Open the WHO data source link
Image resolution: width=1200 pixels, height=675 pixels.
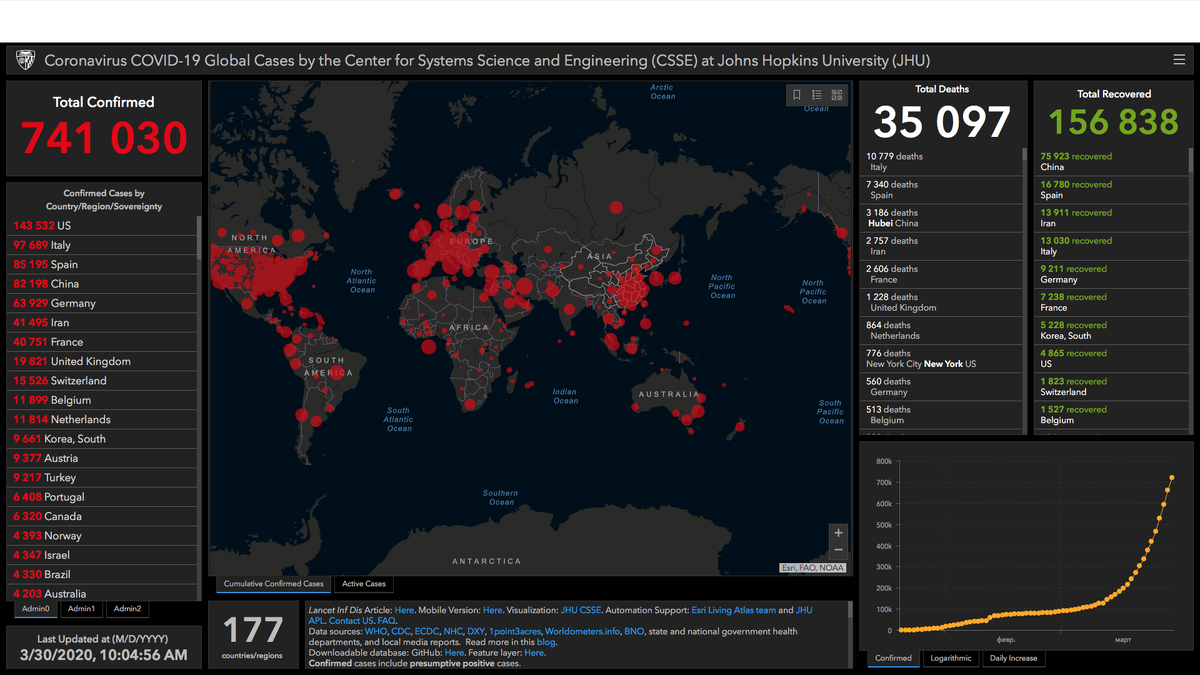click(375, 632)
